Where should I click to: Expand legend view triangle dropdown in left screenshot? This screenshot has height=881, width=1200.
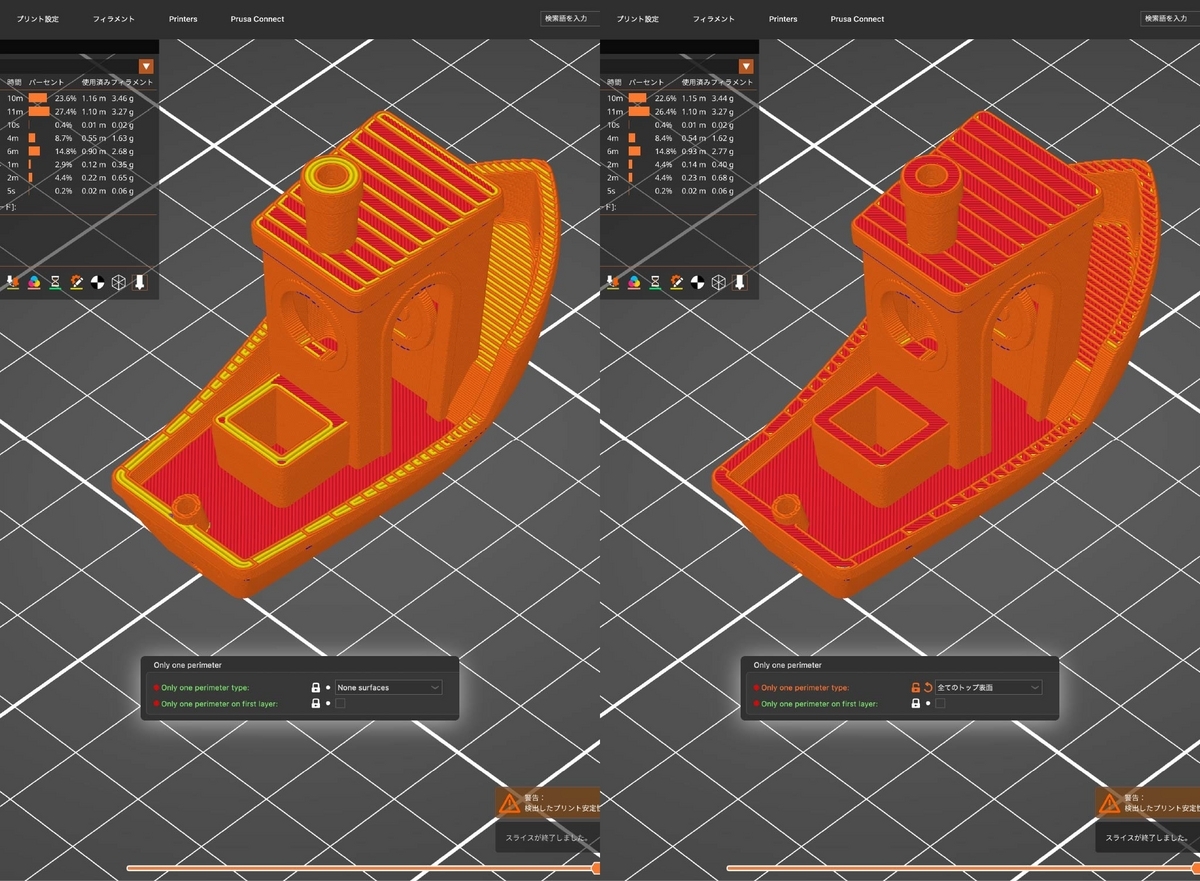pos(146,66)
